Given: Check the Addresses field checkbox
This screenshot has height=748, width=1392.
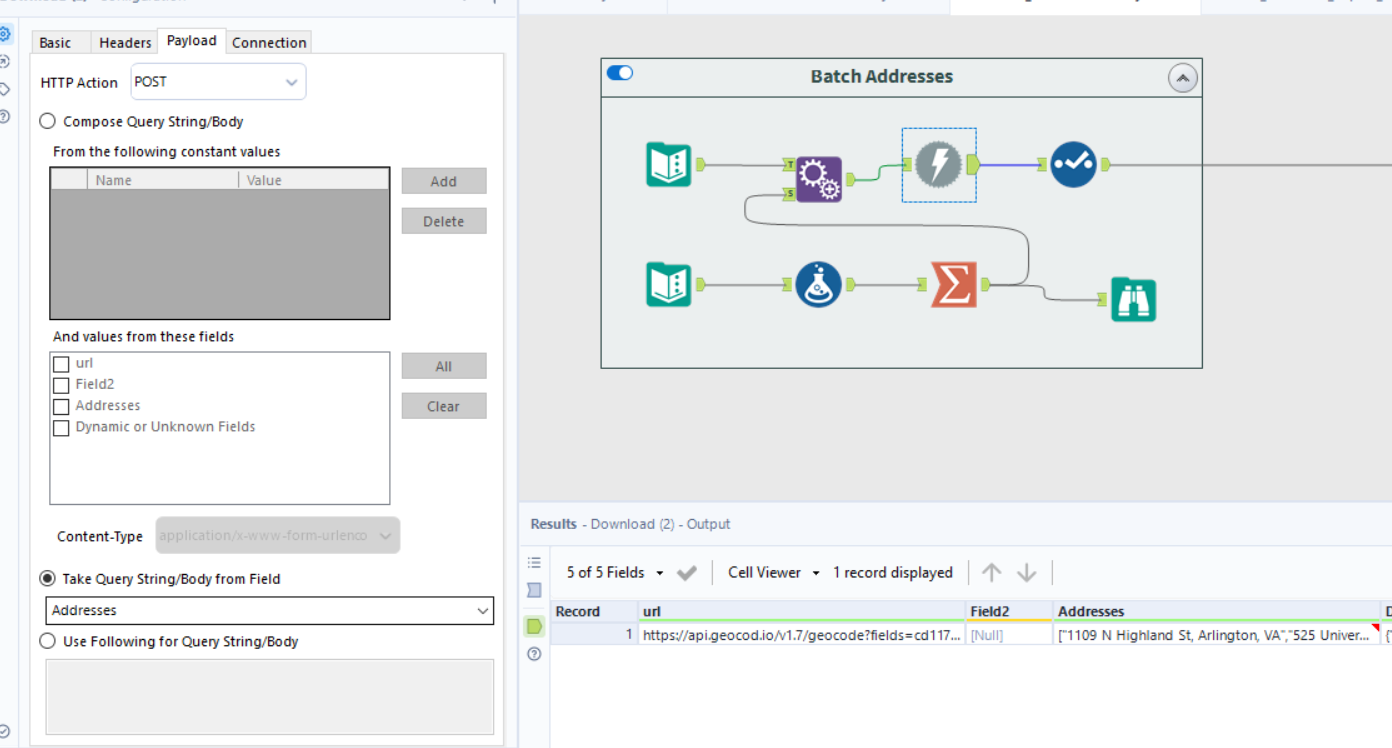Looking at the screenshot, I should [x=61, y=406].
